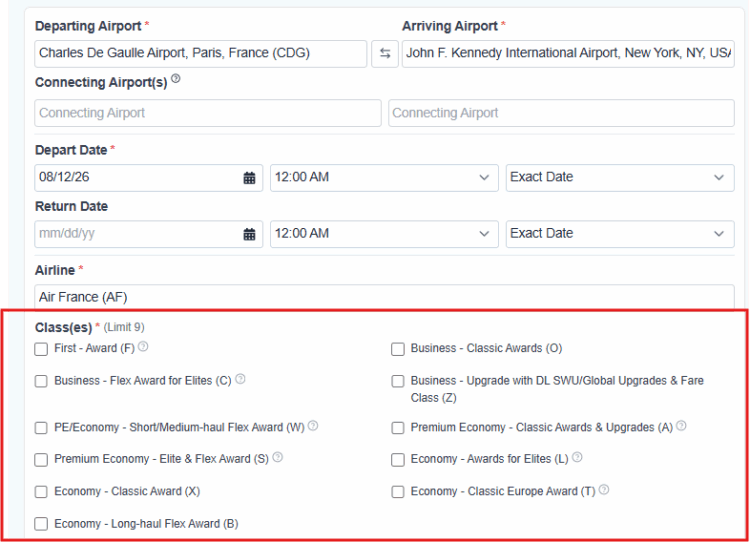Check Economy - Classic Award (X)
The height and width of the screenshot is (542, 750).
pyautogui.click(x=41, y=492)
